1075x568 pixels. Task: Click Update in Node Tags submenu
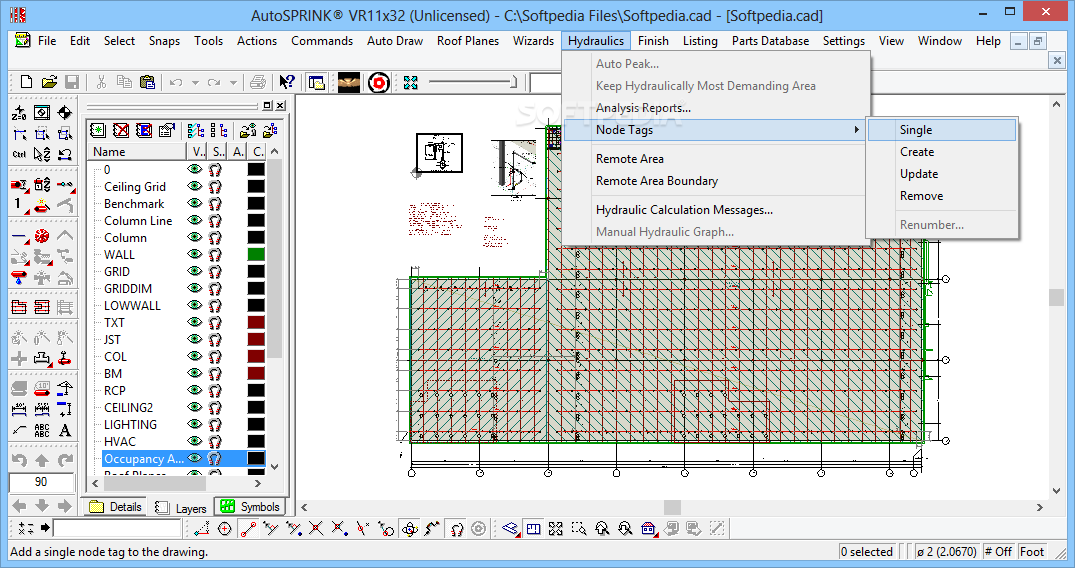[x=919, y=174]
